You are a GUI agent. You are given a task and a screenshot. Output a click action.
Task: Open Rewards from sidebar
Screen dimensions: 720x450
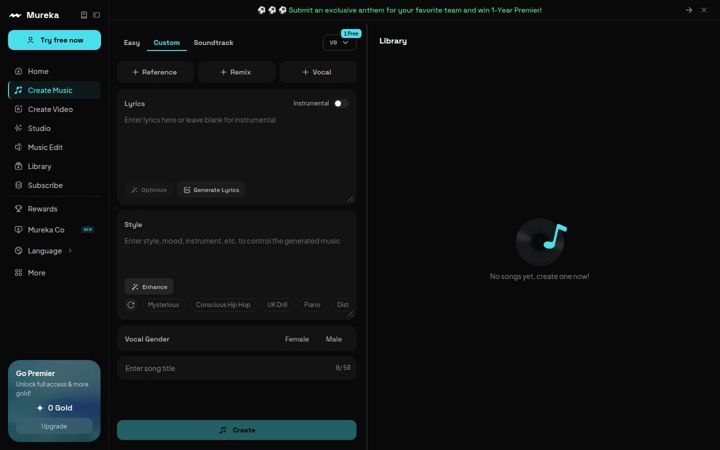pyautogui.click(x=54, y=208)
